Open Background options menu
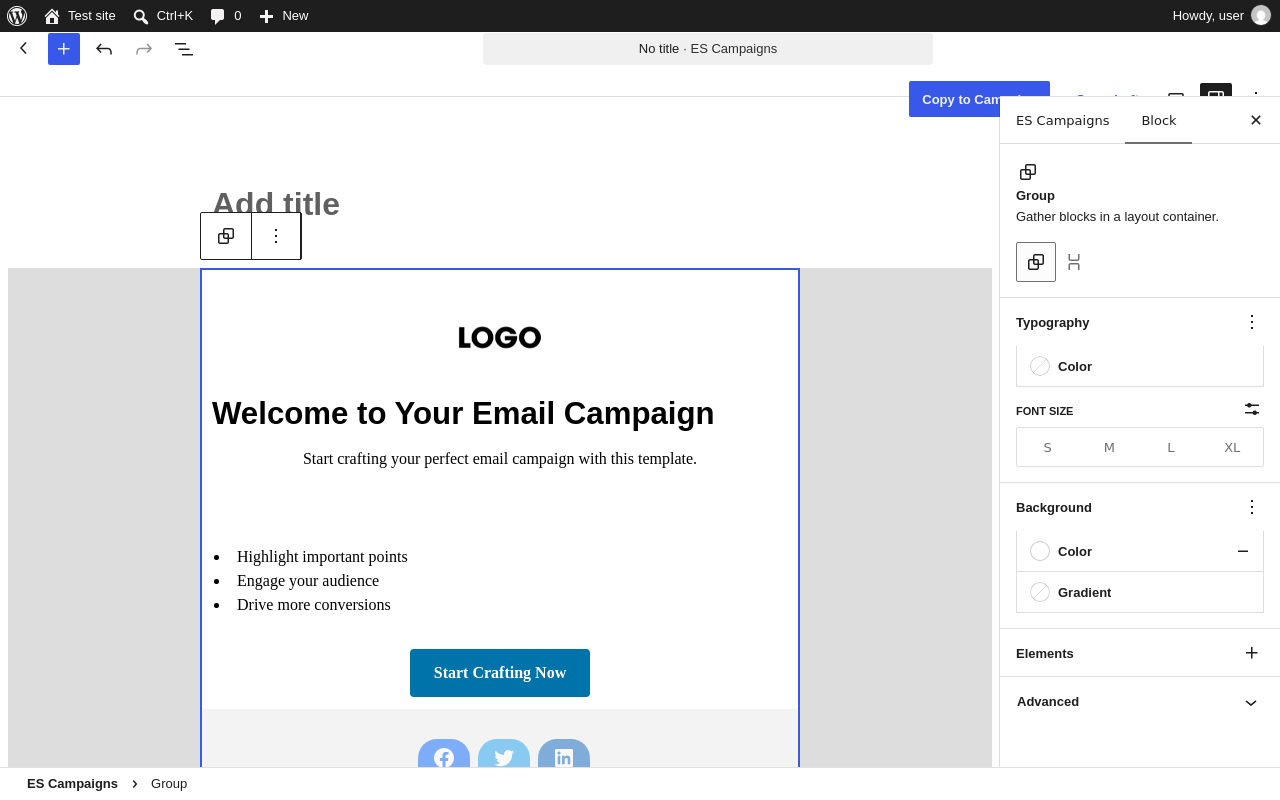Image resolution: width=1280 pixels, height=800 pixels. (x=1252, y=507)
